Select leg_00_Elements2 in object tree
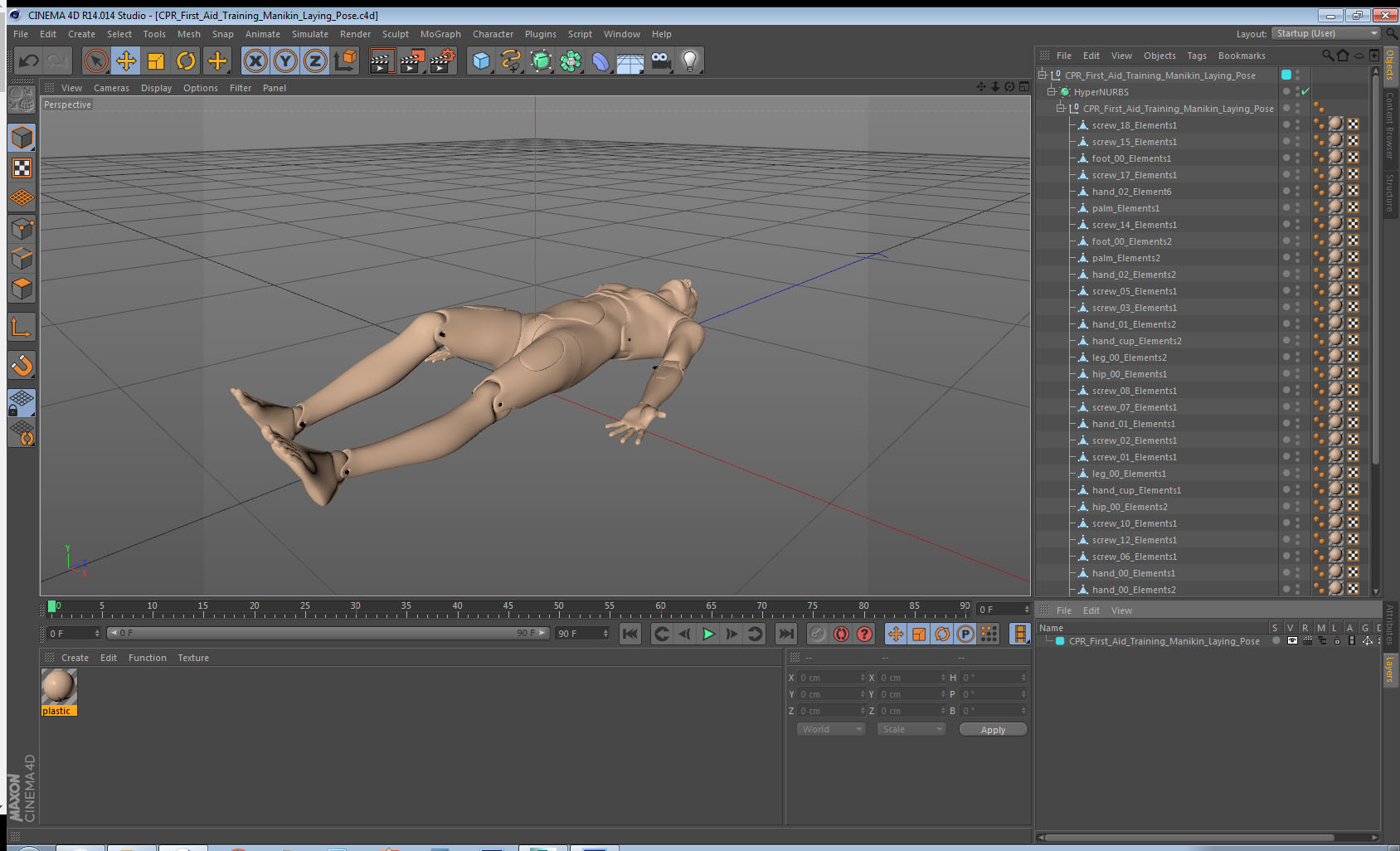 pyautogui.click(x=1129, y=357)
